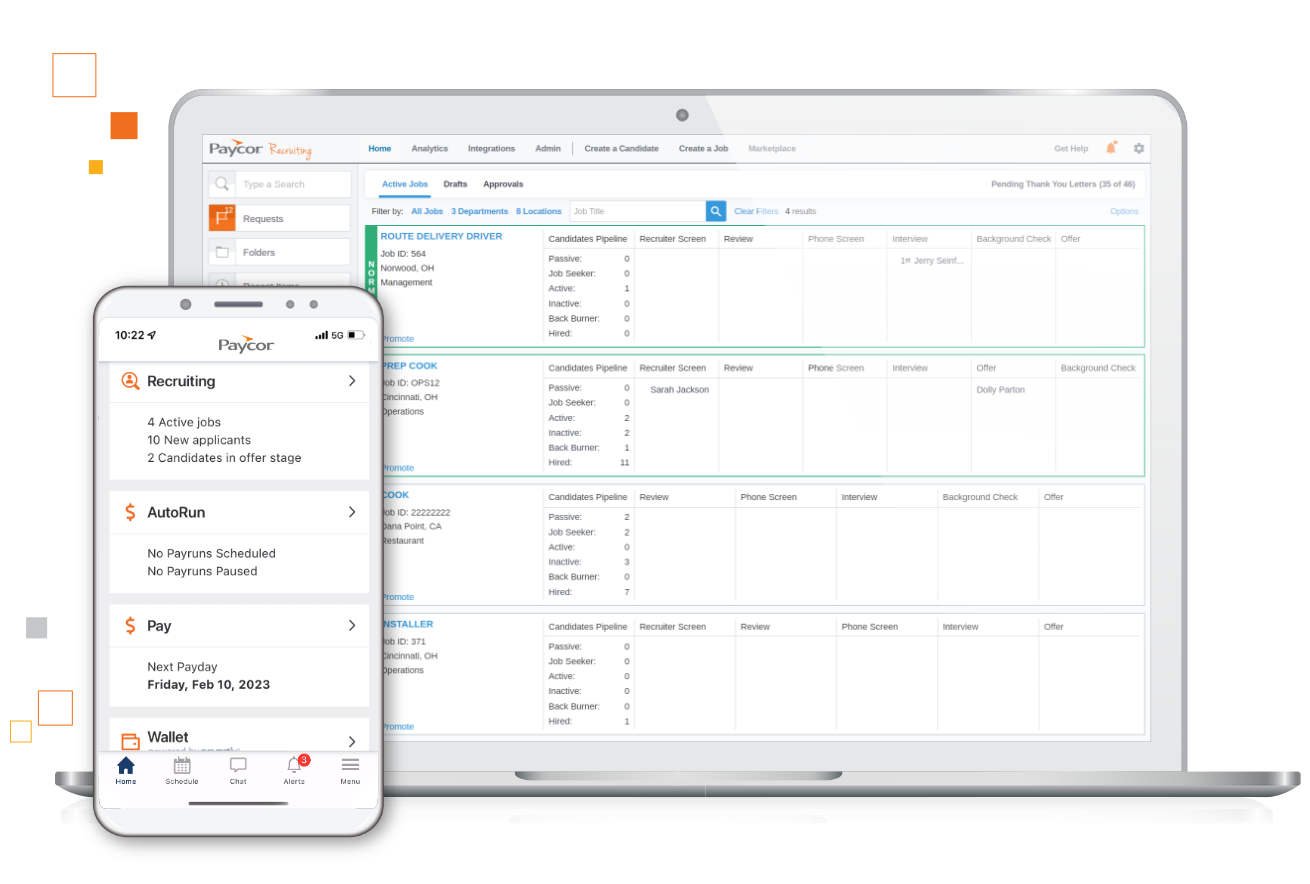Image resolution: width=1310 pixels, height=884 pixels.
Task: Expand the AutoRun section chevron
Action: (352, 512)
